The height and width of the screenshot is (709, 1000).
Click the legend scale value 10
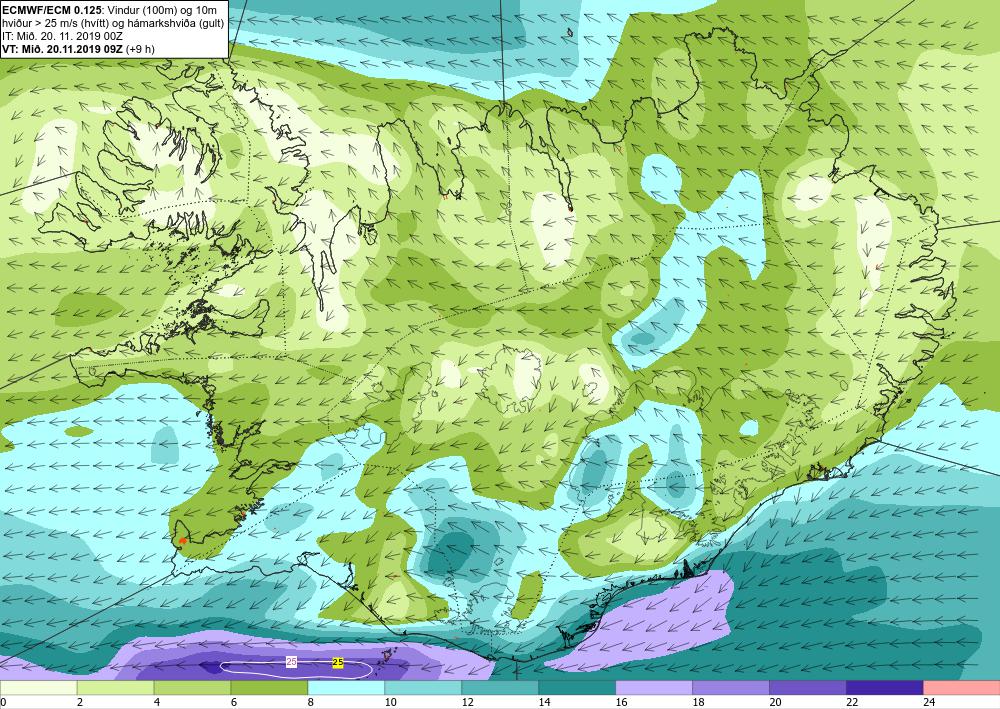pos(390,702)
